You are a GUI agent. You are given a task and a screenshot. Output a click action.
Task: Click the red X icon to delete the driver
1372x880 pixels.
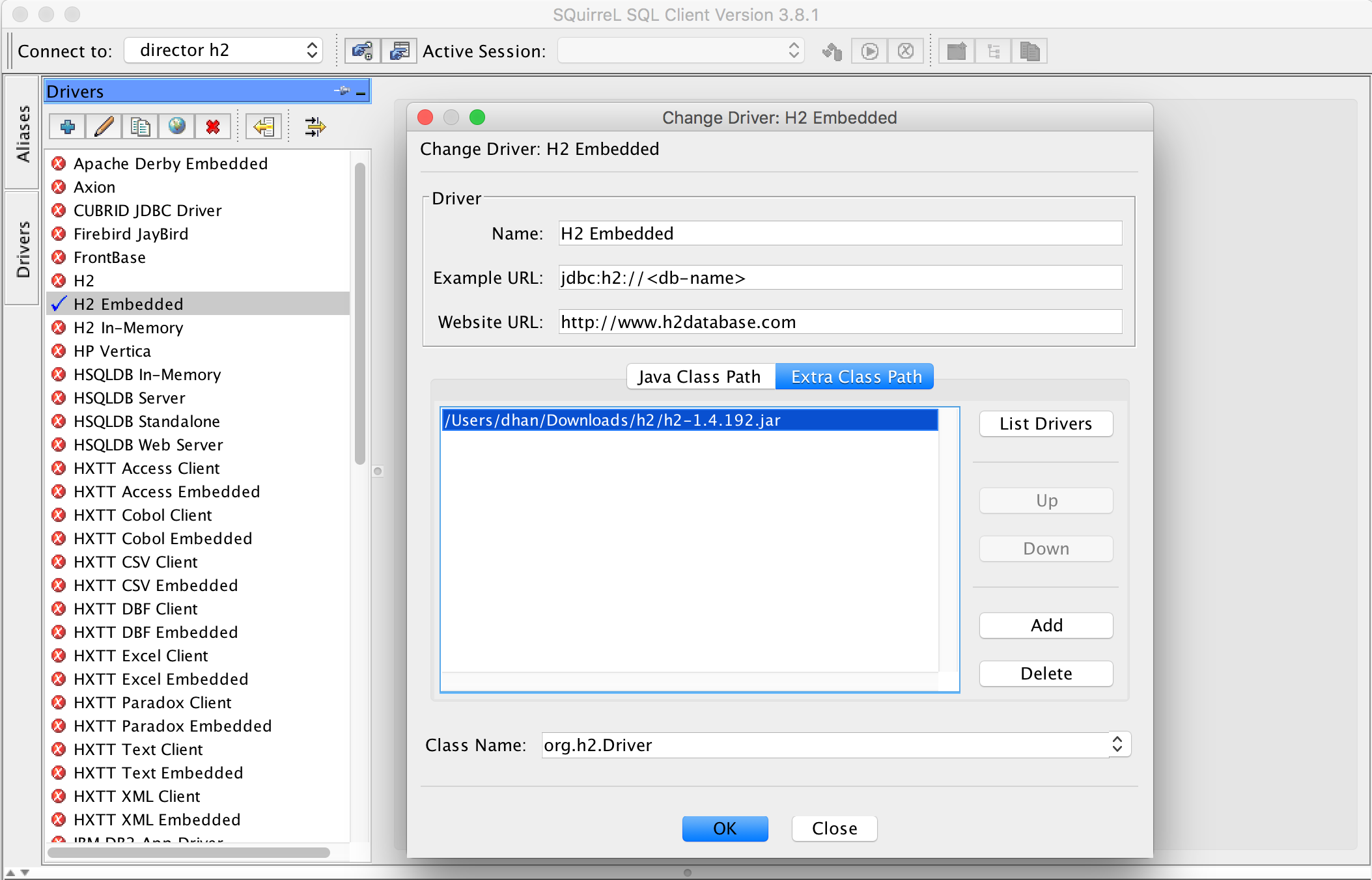(212, 126)
